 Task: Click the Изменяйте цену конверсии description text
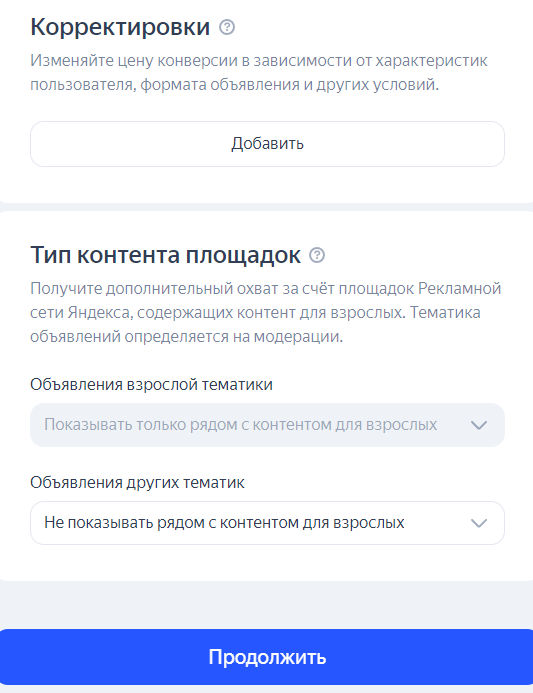tap(259, 72)
